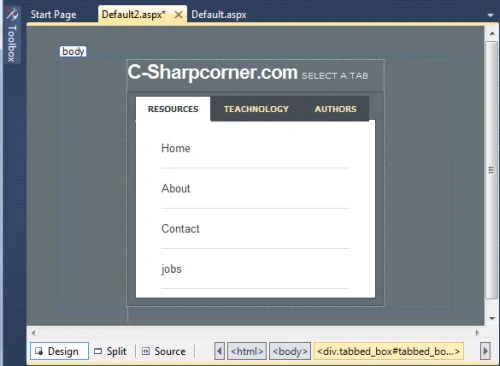
Task: Click the jobs link
Action: [x=171, y=269]
